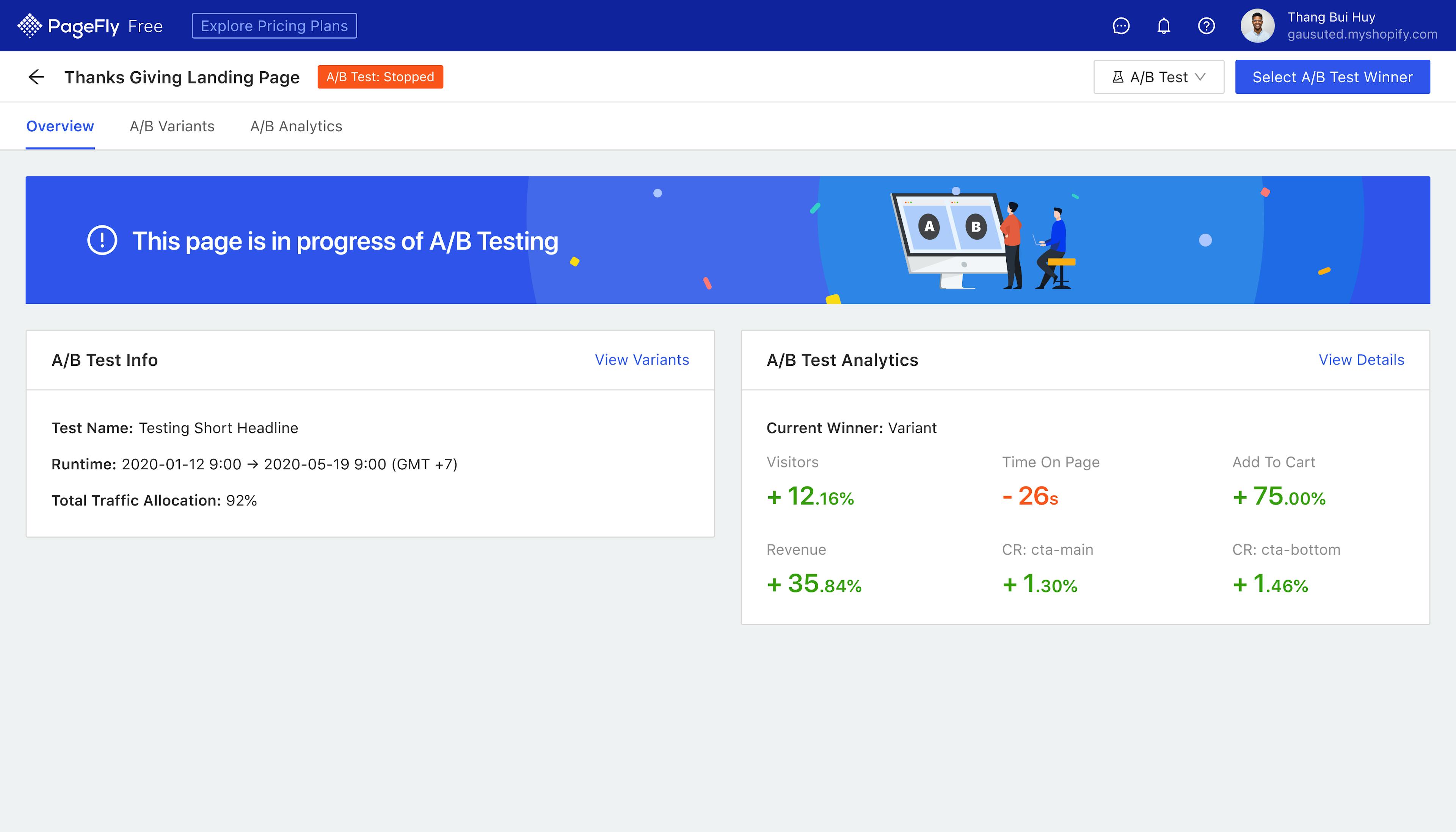Switch to the A/B Analytics tab
This screenshot has height=832, width=1456.
point(296,126)
